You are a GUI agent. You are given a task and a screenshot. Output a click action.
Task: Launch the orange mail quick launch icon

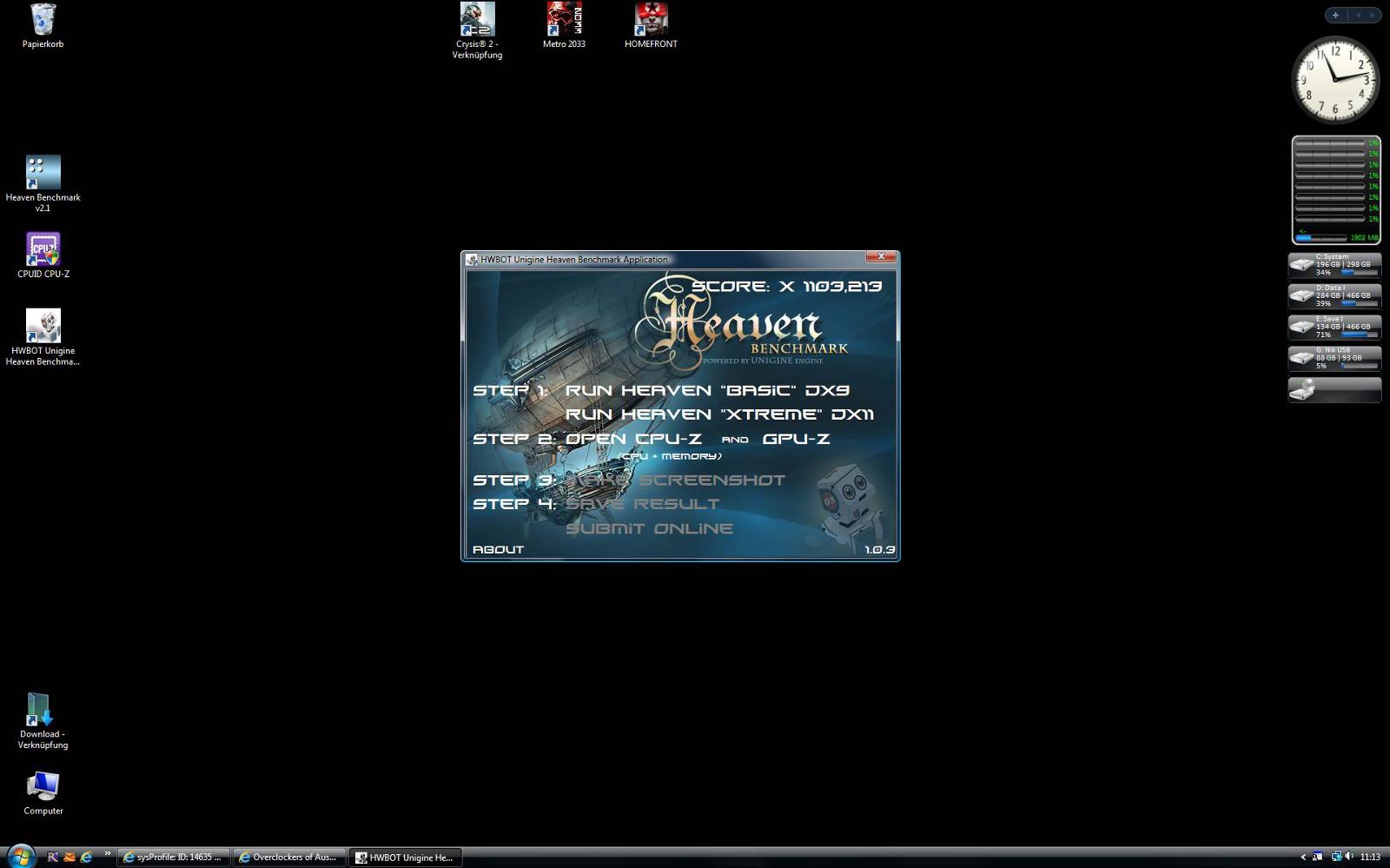tap(69, 857)
